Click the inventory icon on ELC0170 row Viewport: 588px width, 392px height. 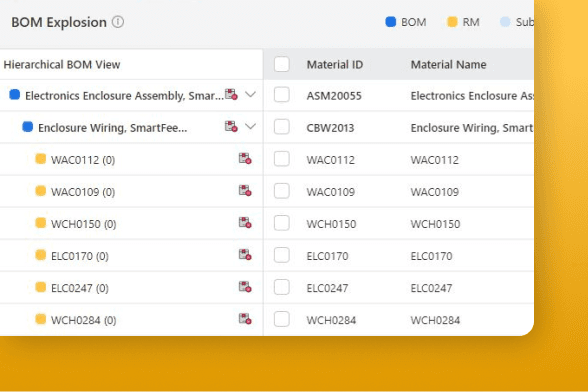[x=245, y=255]
